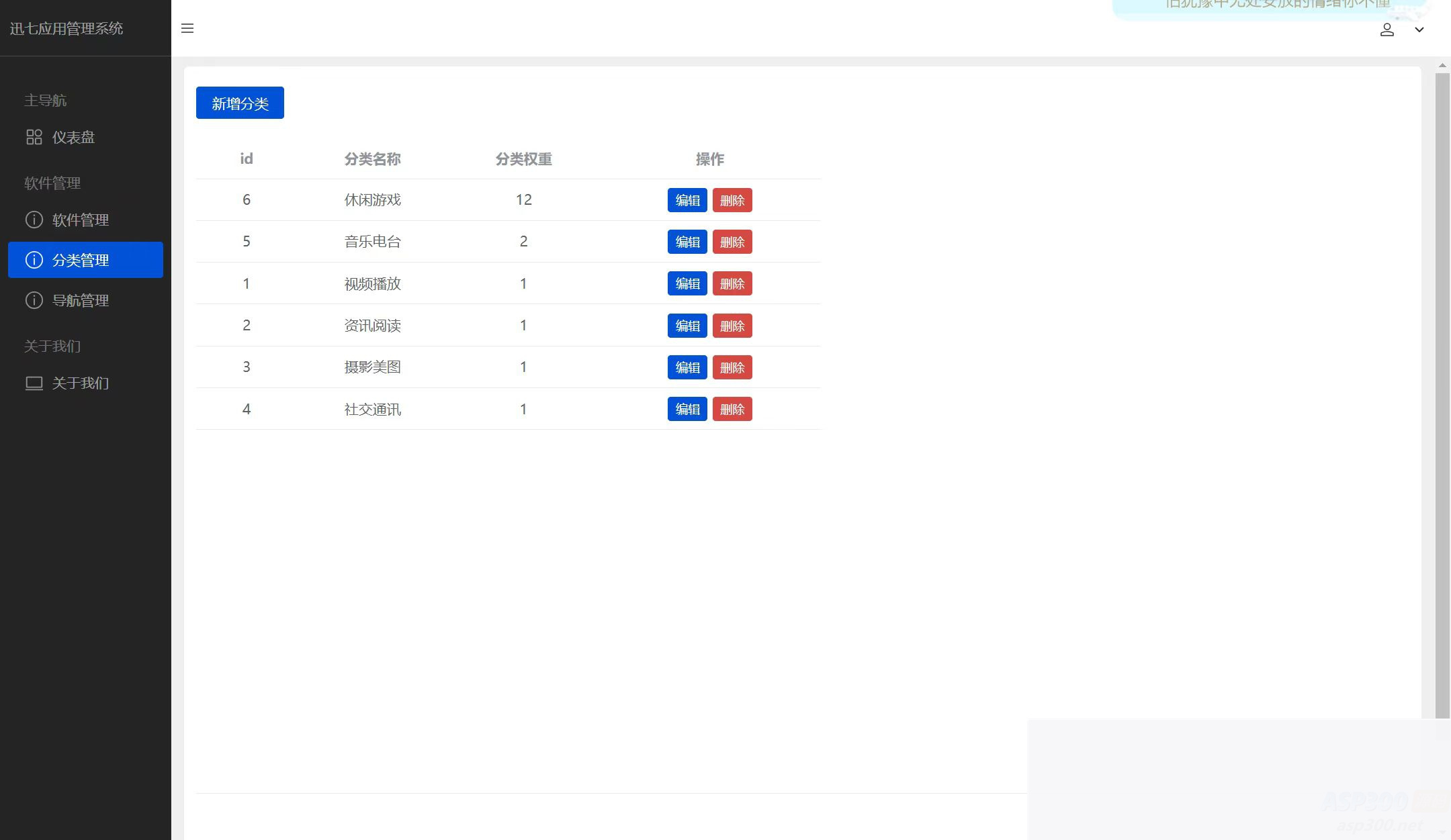The width and height of the screenshot is (1451, 840).
Task: Open the user profile icon top right
Action: [1388, 30]
